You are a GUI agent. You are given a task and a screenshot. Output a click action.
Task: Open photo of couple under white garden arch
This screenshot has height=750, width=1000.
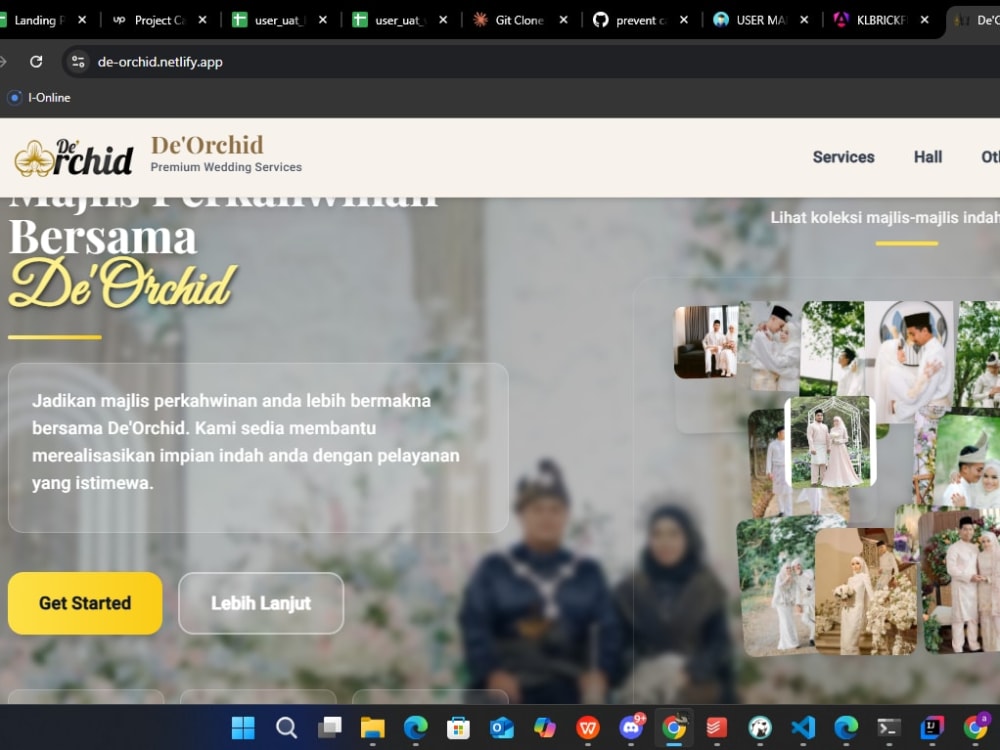[x=830, y=441]
